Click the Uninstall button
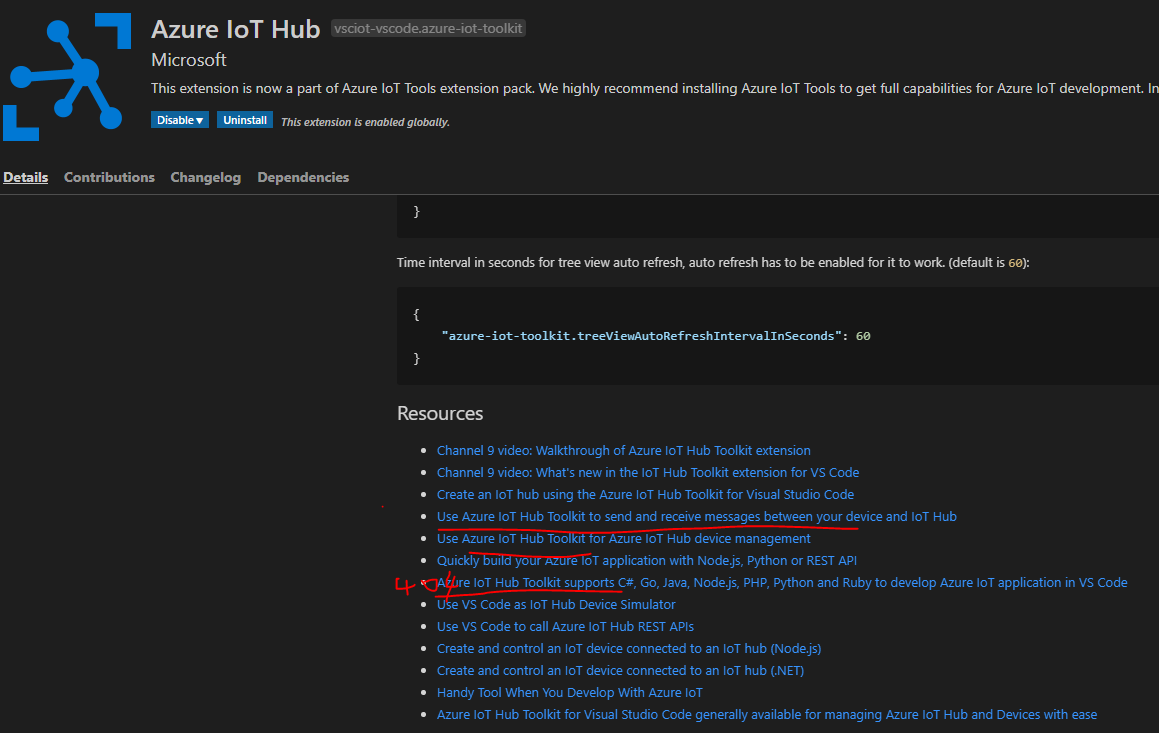 245,119
